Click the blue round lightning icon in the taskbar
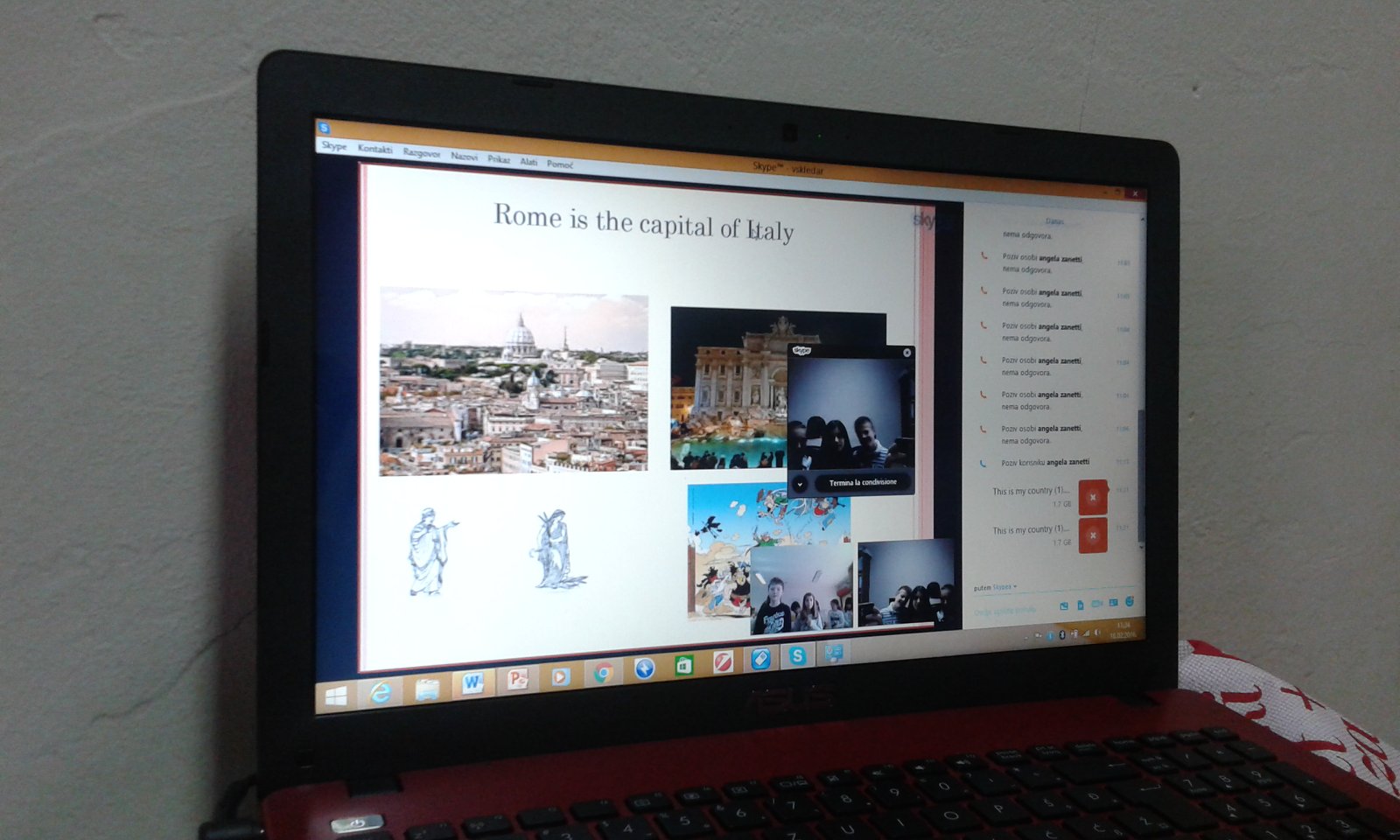 pyautogui.click(x=644, y=668)
